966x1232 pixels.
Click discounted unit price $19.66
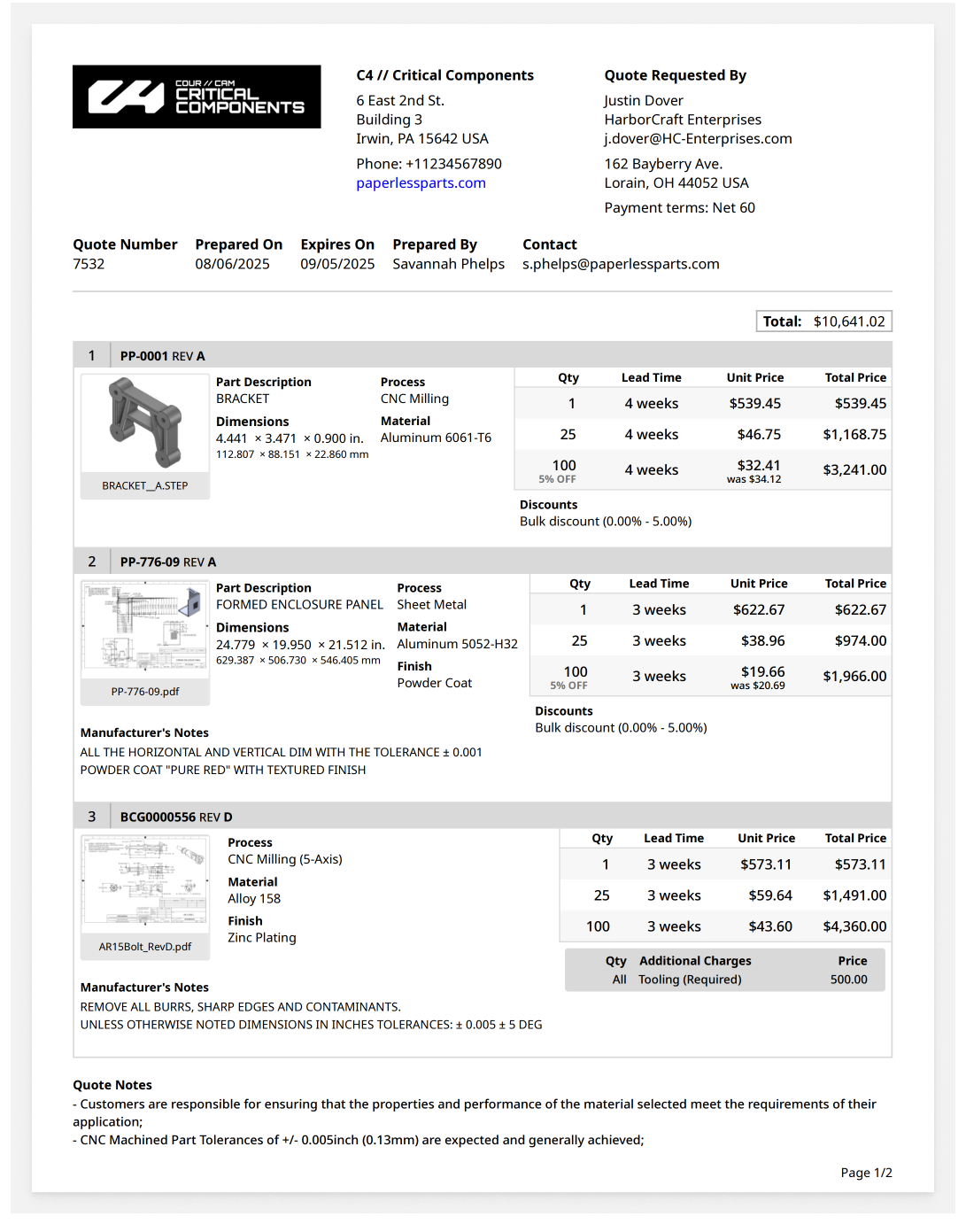click(x=763, y=672)
